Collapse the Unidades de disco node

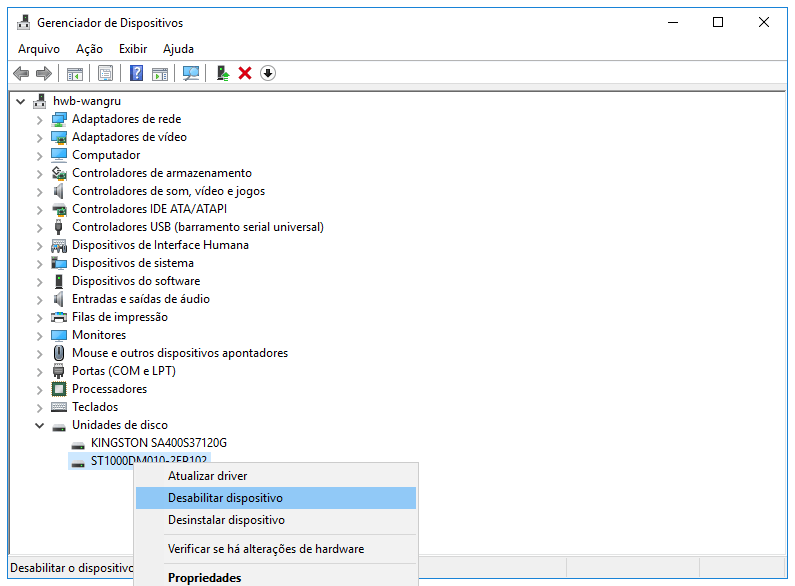pyautogui.click(x=40, y=425)
